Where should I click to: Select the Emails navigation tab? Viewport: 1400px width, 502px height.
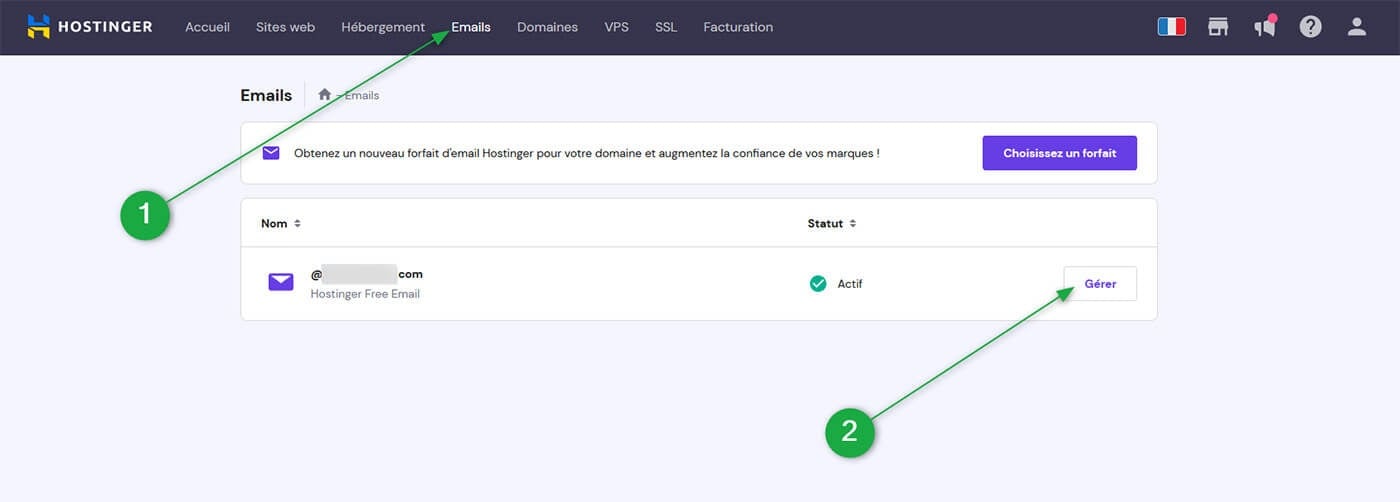point(471,27)
